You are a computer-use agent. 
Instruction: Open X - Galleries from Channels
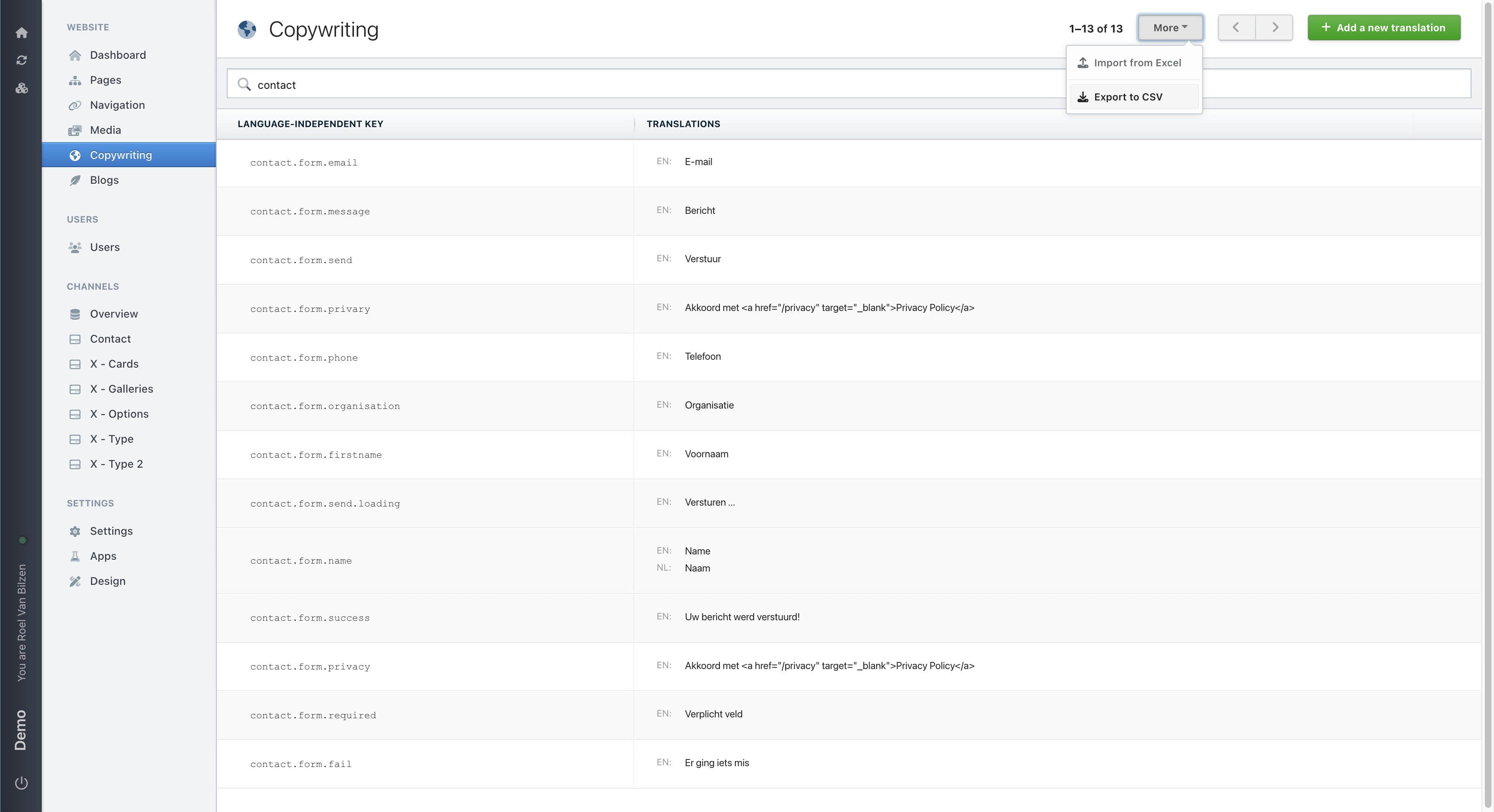tap(121, 388)
